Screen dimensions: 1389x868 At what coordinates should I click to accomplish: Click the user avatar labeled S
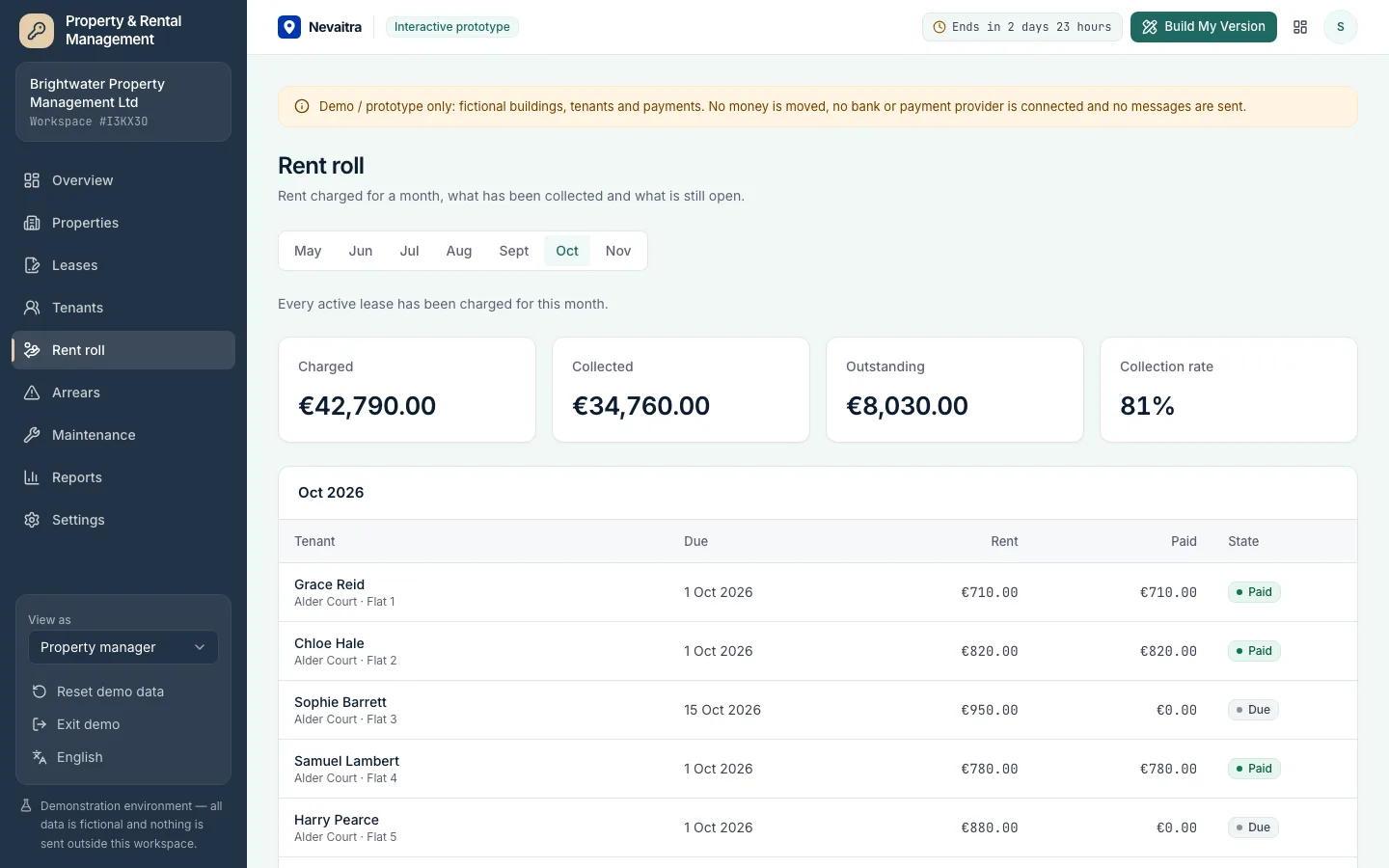click(x=1341, y=27)
